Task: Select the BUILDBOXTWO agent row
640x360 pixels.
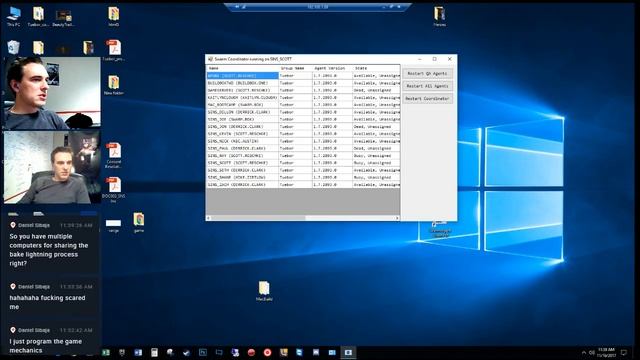Action: [303, 83]
